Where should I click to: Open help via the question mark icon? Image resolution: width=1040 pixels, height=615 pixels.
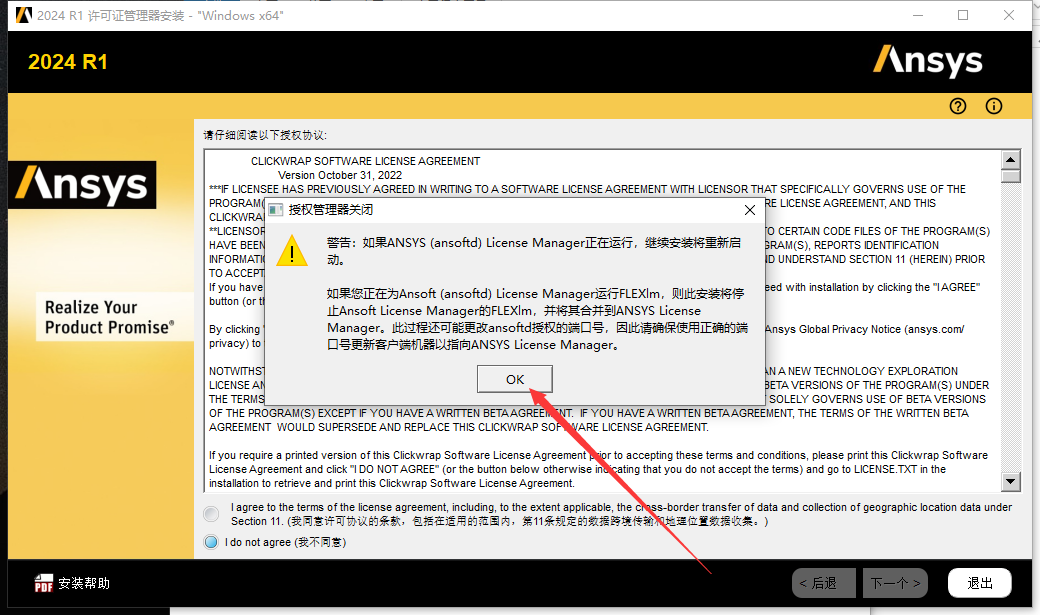pyautogui.click(x=957, y=106)
